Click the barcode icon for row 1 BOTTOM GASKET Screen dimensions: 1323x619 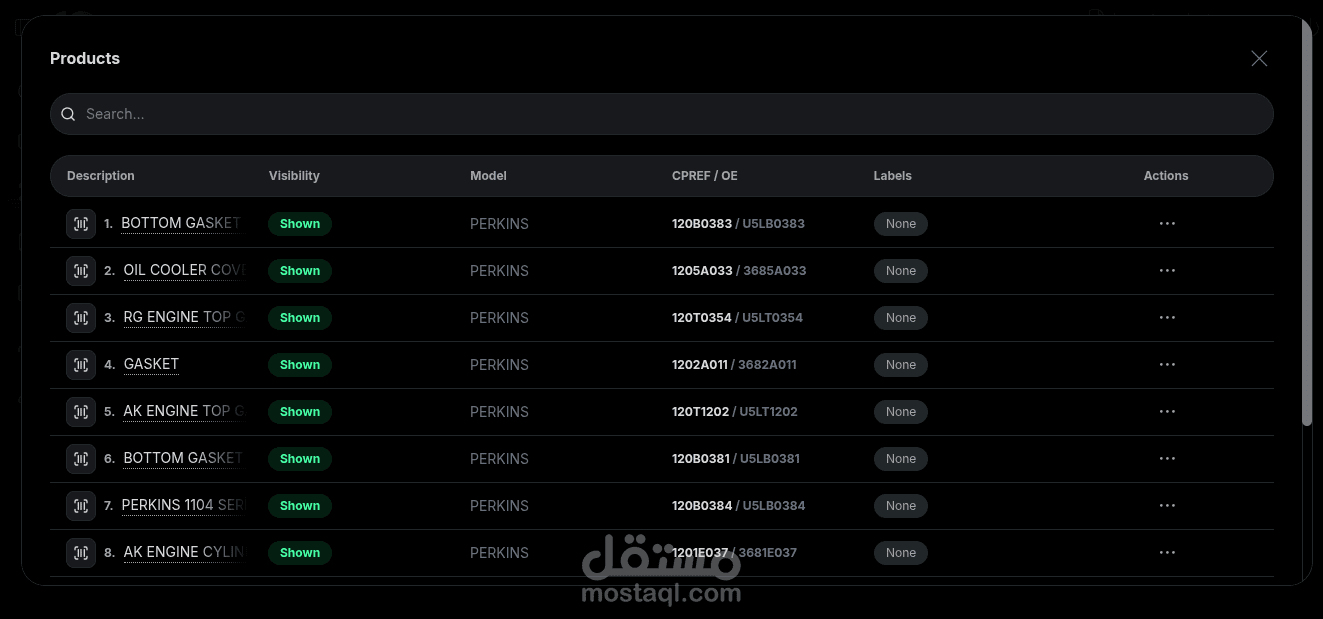point(81,224)
